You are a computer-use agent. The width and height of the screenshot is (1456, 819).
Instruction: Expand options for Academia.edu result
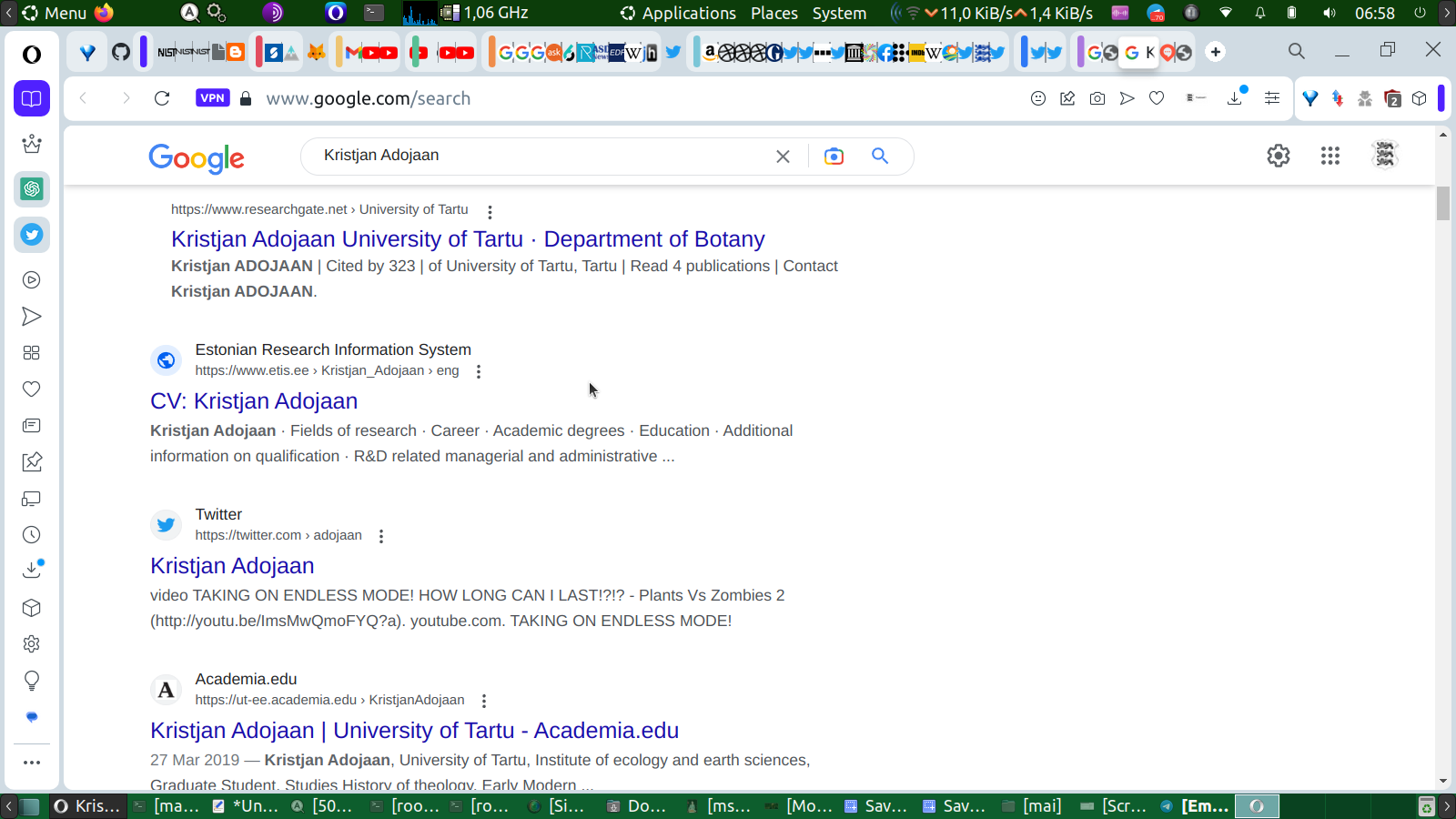(484, 701)
